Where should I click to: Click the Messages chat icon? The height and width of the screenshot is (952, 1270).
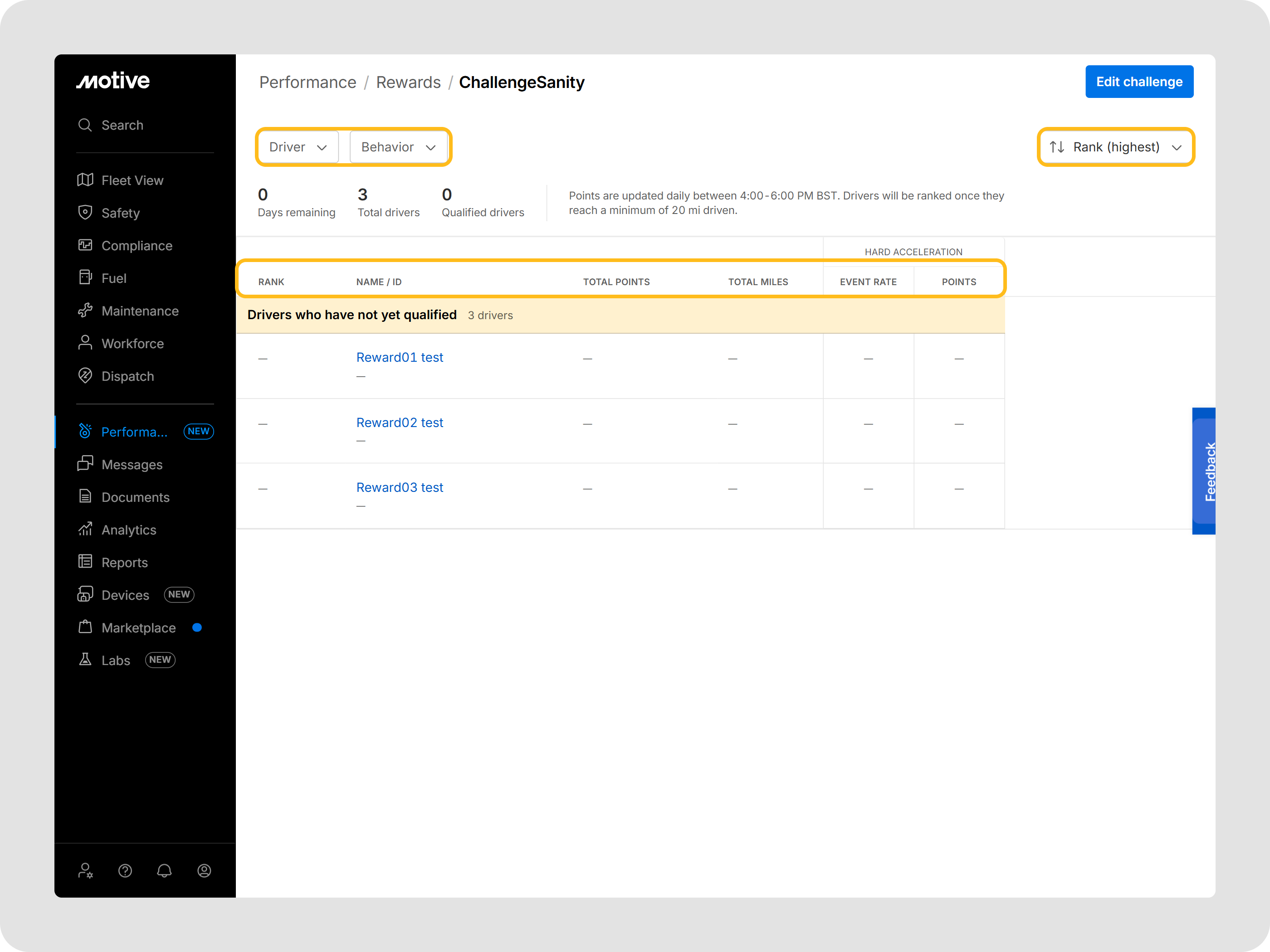pos(85,464)
